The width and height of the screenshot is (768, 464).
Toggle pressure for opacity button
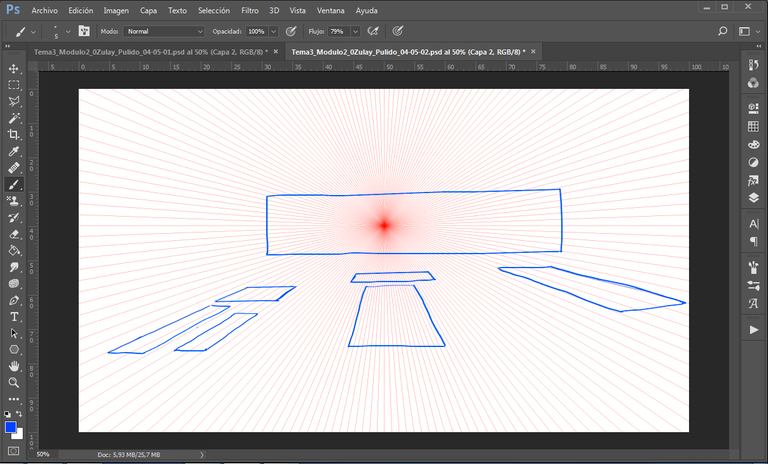[x=290, y=31]
